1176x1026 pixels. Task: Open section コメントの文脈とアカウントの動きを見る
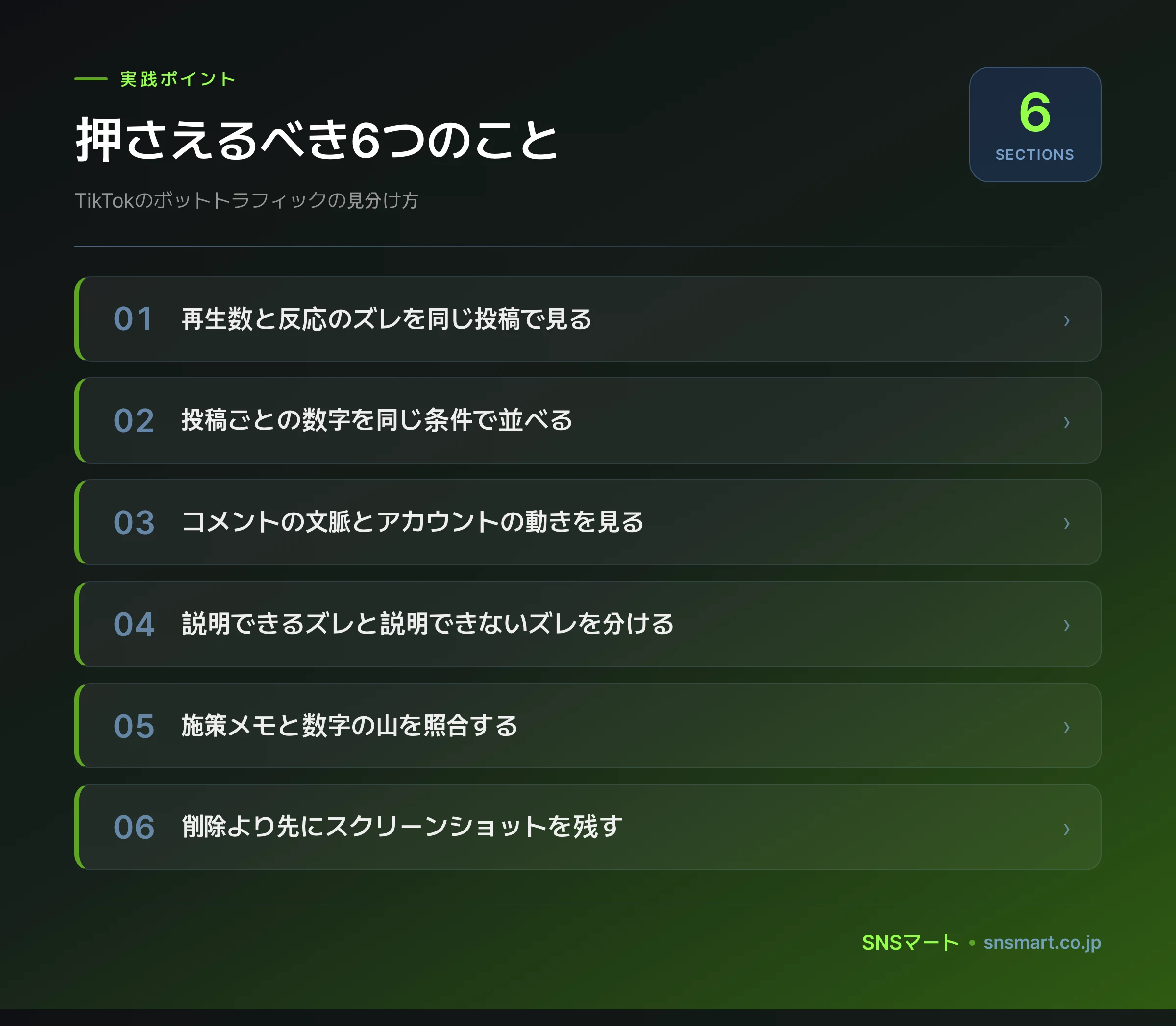(412, 522)
